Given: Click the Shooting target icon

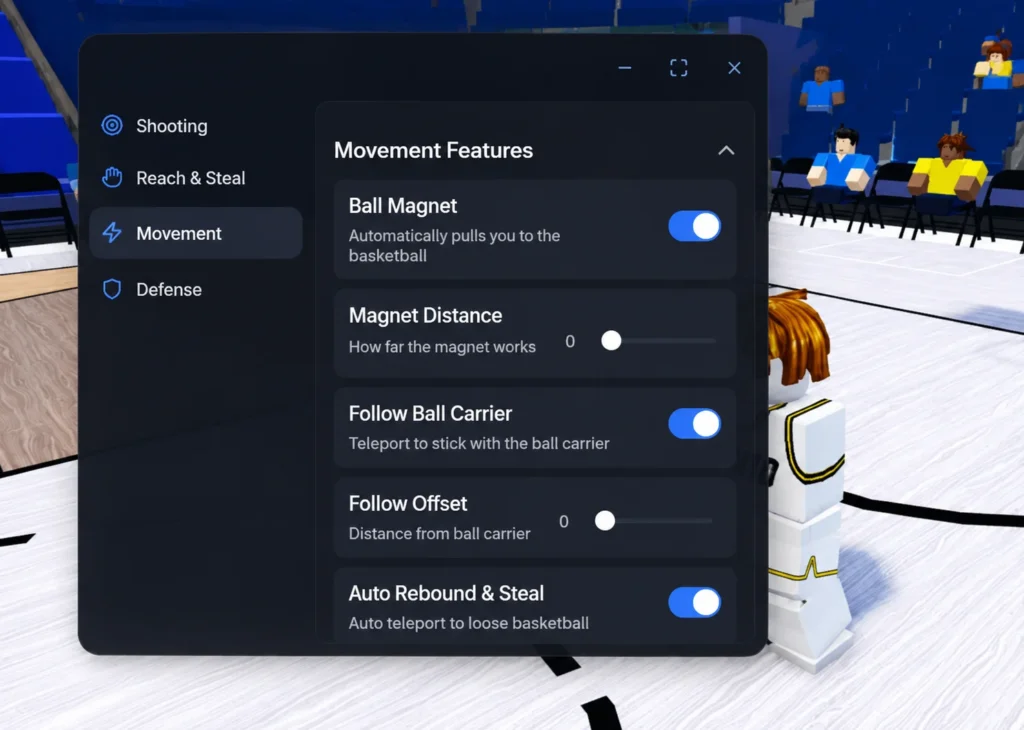Looking at the screenshot, I should 112,125.
